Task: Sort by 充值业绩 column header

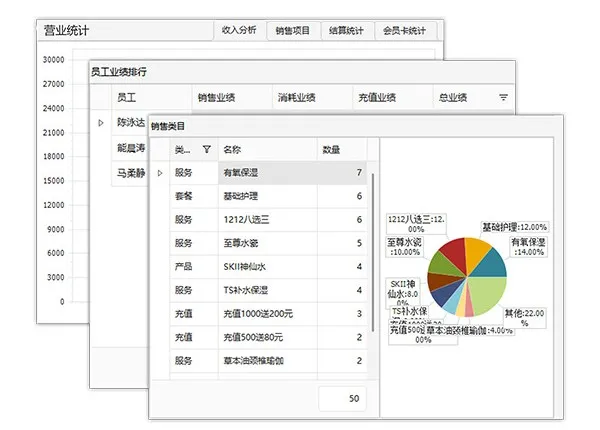Action: [x=393, y=98]
